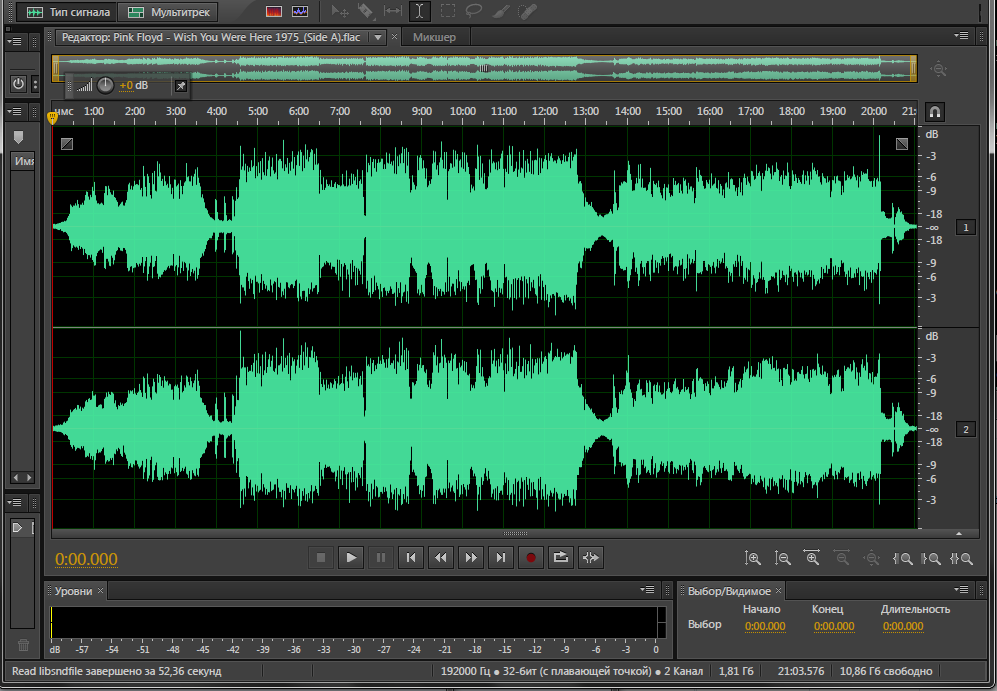Screen dimensions: 997x691
Task: Close the Уровни panel
Action: 100,591
